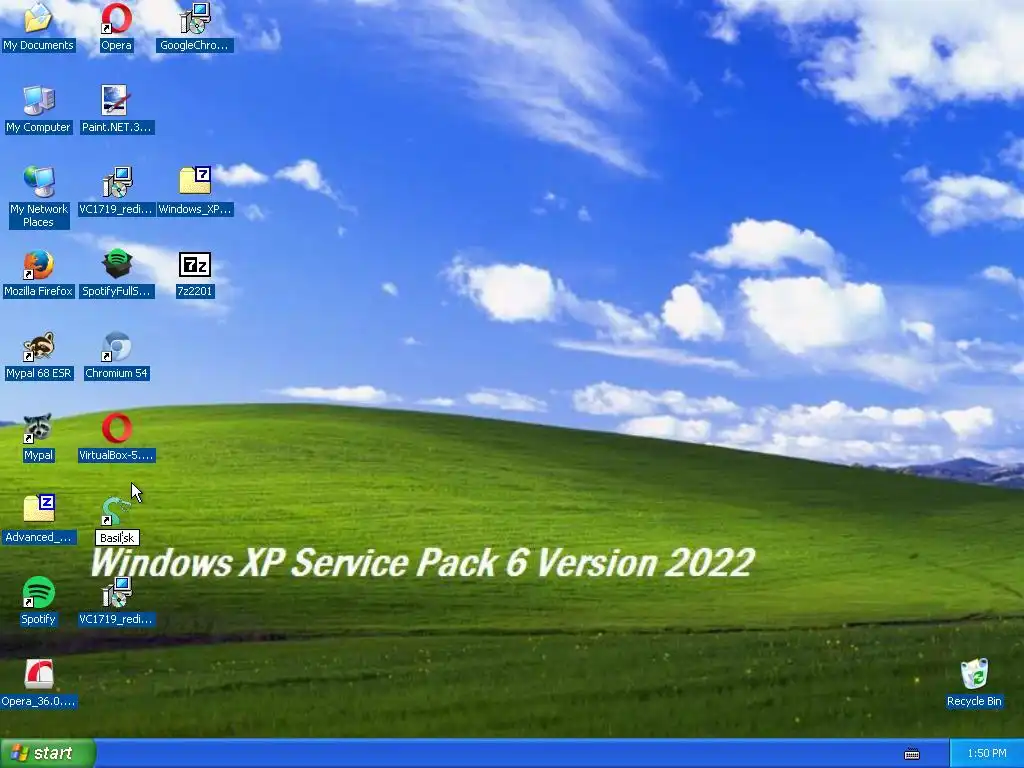Open the Start menu

click(48, 753)
